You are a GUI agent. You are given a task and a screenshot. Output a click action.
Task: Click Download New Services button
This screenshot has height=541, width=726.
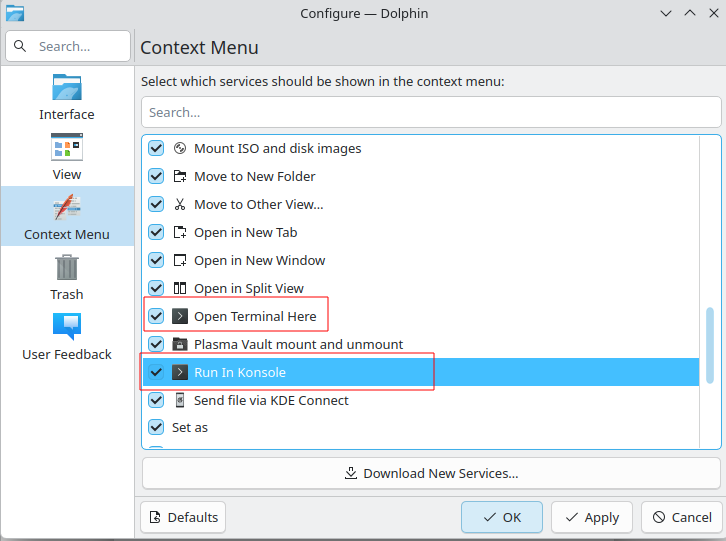click(x=431, y=473)
